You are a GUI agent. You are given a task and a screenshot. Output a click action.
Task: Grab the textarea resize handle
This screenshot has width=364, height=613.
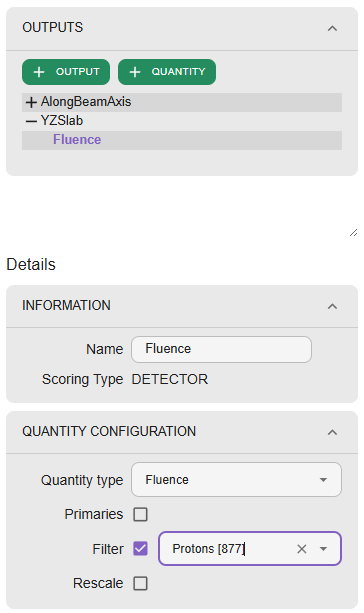pos(353,233)
